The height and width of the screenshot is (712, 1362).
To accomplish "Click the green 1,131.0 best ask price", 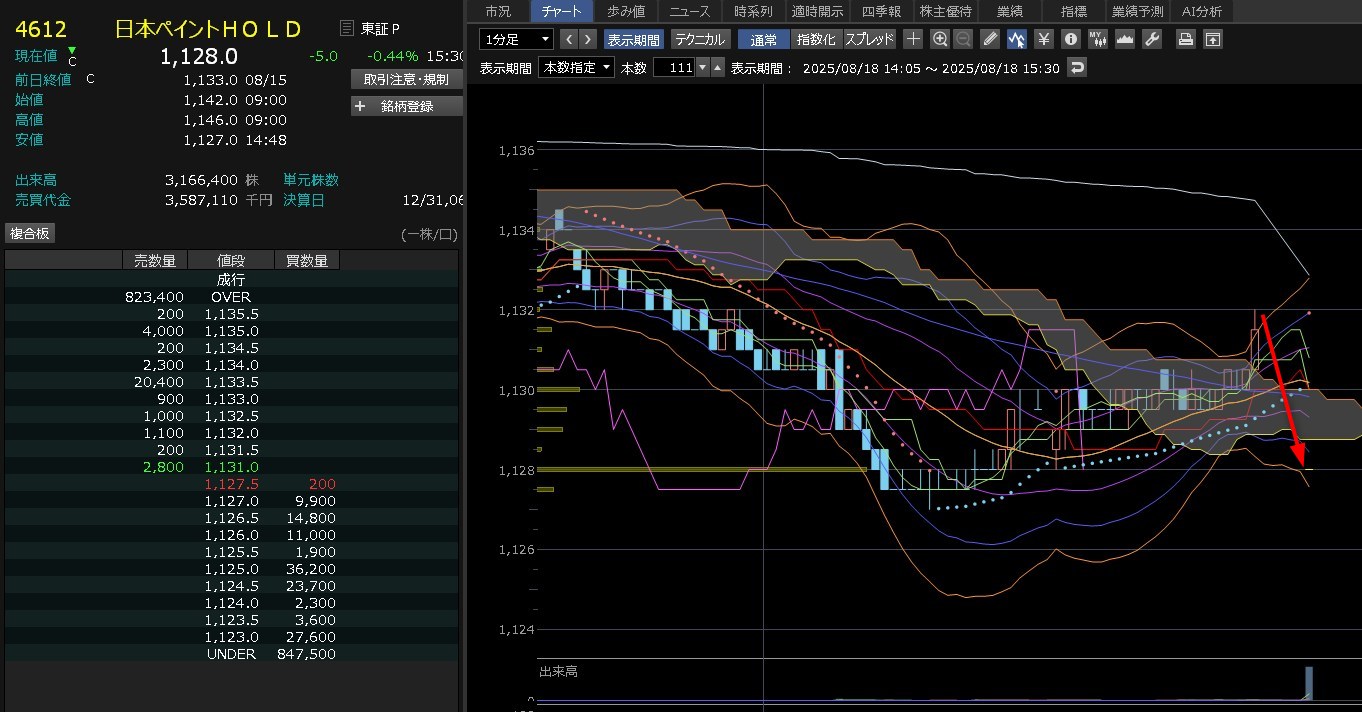I will click(232, 467).
